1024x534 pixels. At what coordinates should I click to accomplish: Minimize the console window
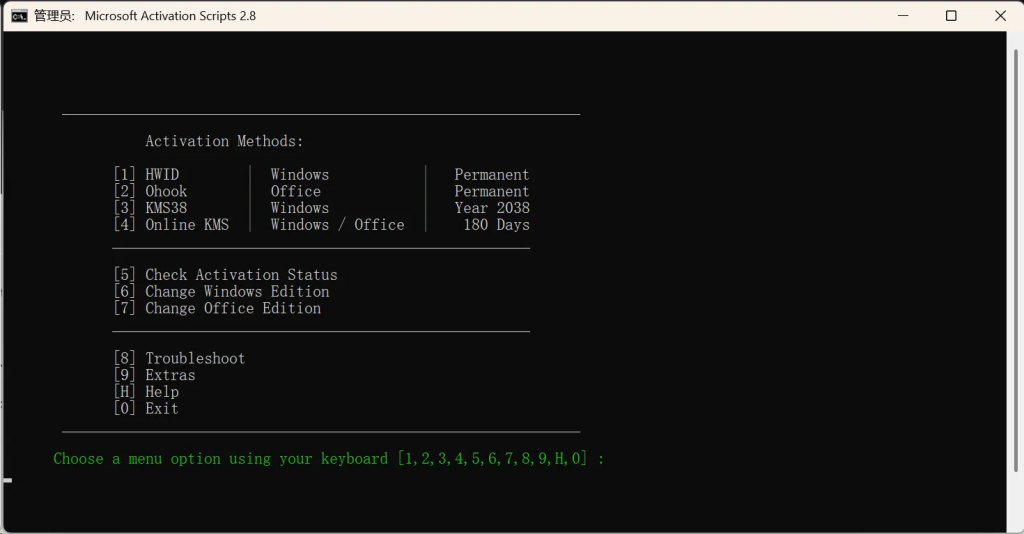[x=903, y=16]
